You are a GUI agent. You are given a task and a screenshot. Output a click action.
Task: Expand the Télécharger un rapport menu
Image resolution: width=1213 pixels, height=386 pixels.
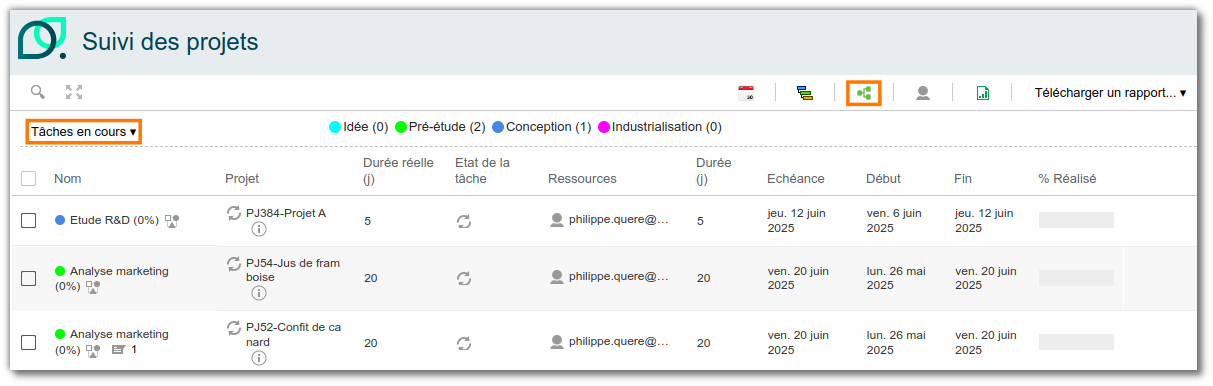coord(1110,93)
